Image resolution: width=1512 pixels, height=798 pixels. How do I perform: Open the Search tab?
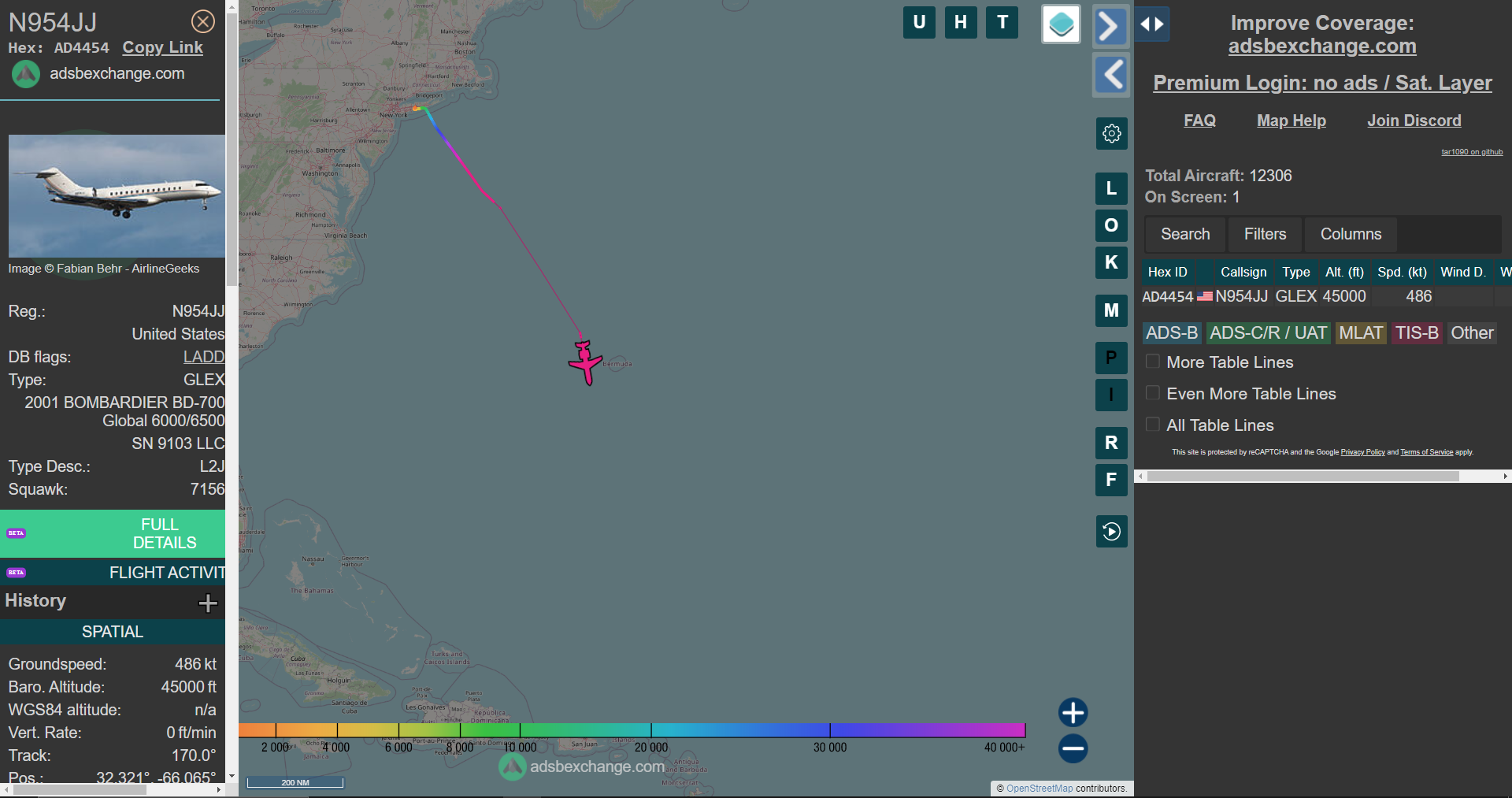pyautogui.click(x=1185, y=234)
